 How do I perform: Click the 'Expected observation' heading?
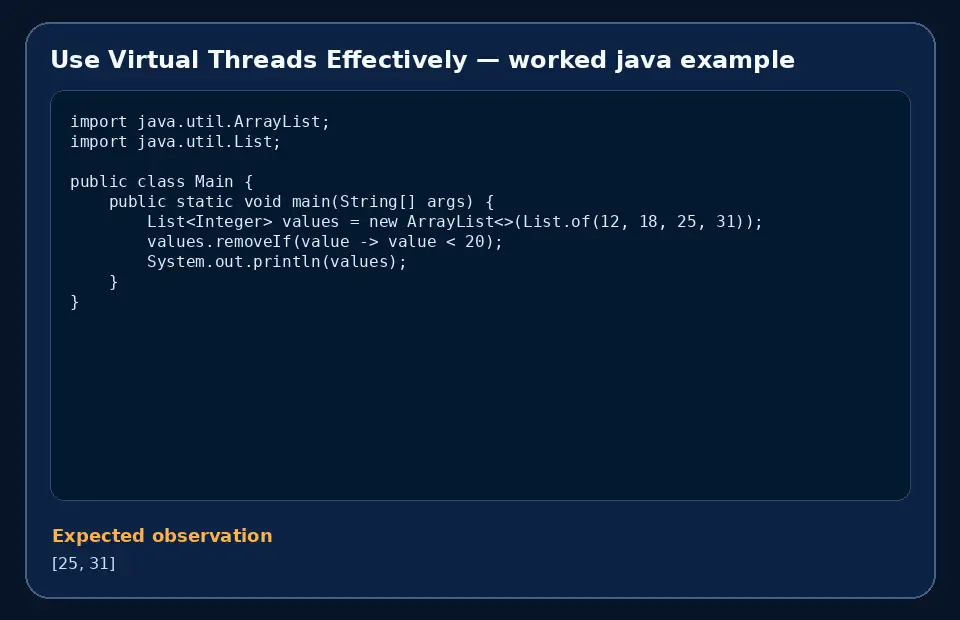click(x=162, y=536)
